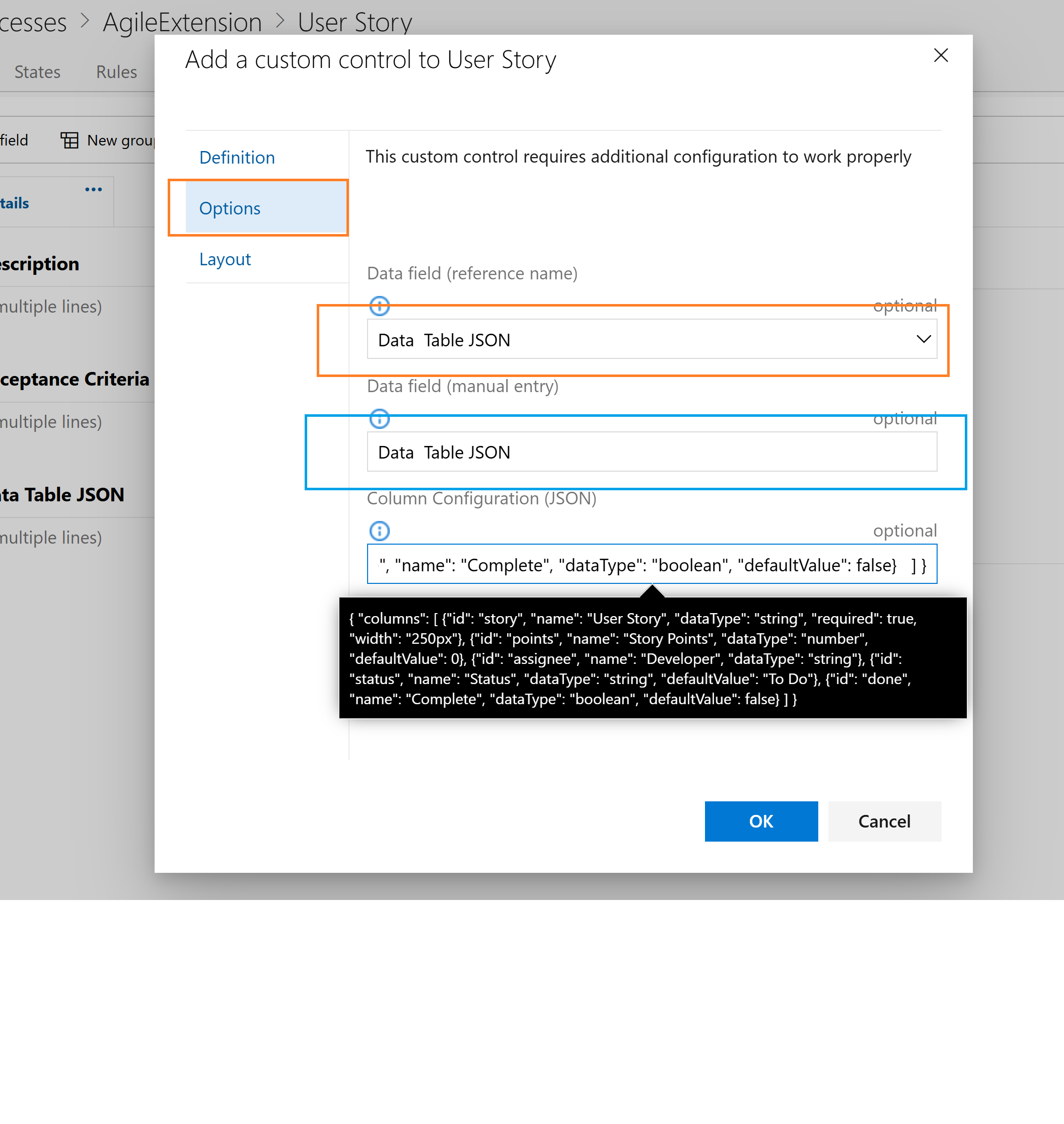Image resolution: width=1064 pixels, height=1124 pixels.
Task: Open the ellipsis menu next to Details
Action: [x=93, y=189]
